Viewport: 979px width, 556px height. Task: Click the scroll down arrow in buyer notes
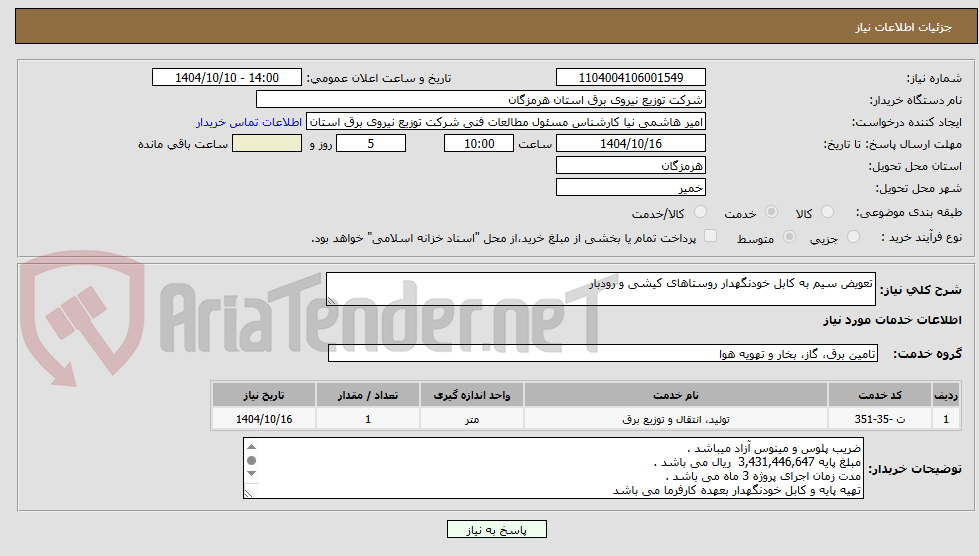252,474
